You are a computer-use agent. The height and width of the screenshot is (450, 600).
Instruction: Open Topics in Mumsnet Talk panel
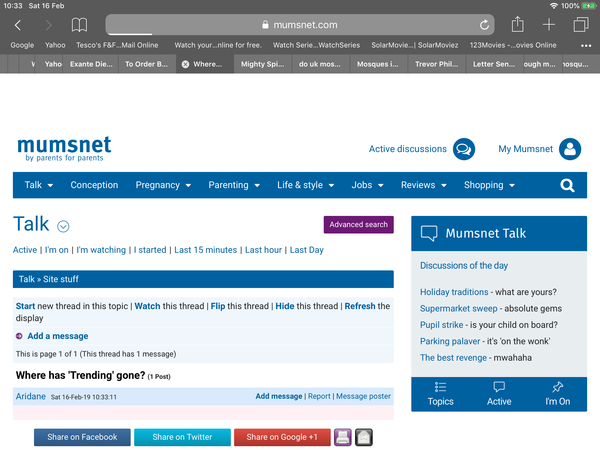tap(440, 394)
